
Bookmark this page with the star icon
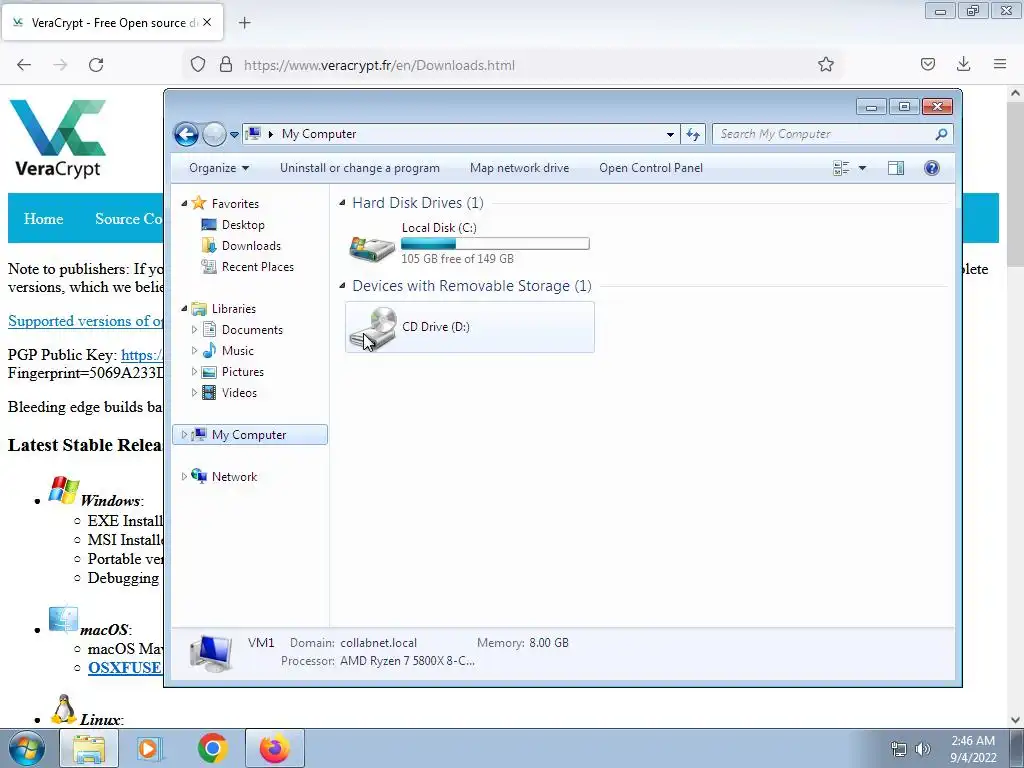click(825, 64)
